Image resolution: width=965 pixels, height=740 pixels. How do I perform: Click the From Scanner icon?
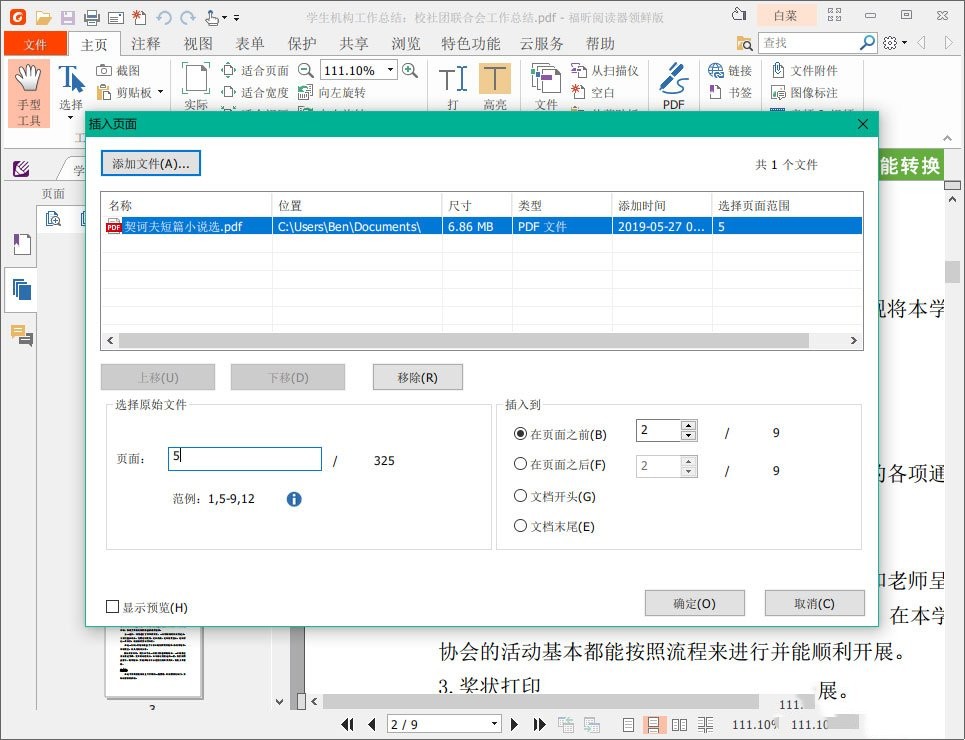click(x=579, y=70)
